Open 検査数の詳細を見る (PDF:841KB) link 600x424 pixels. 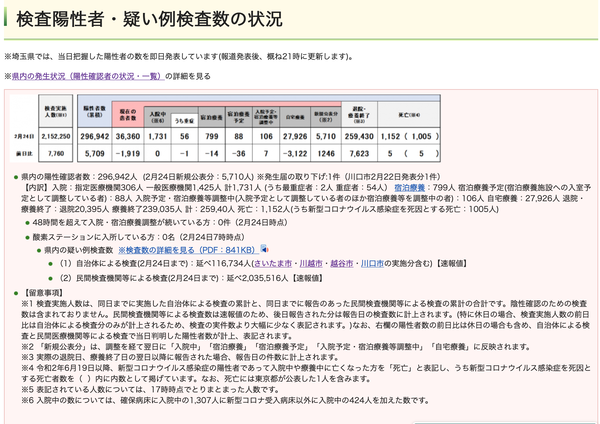coord(186,250)
